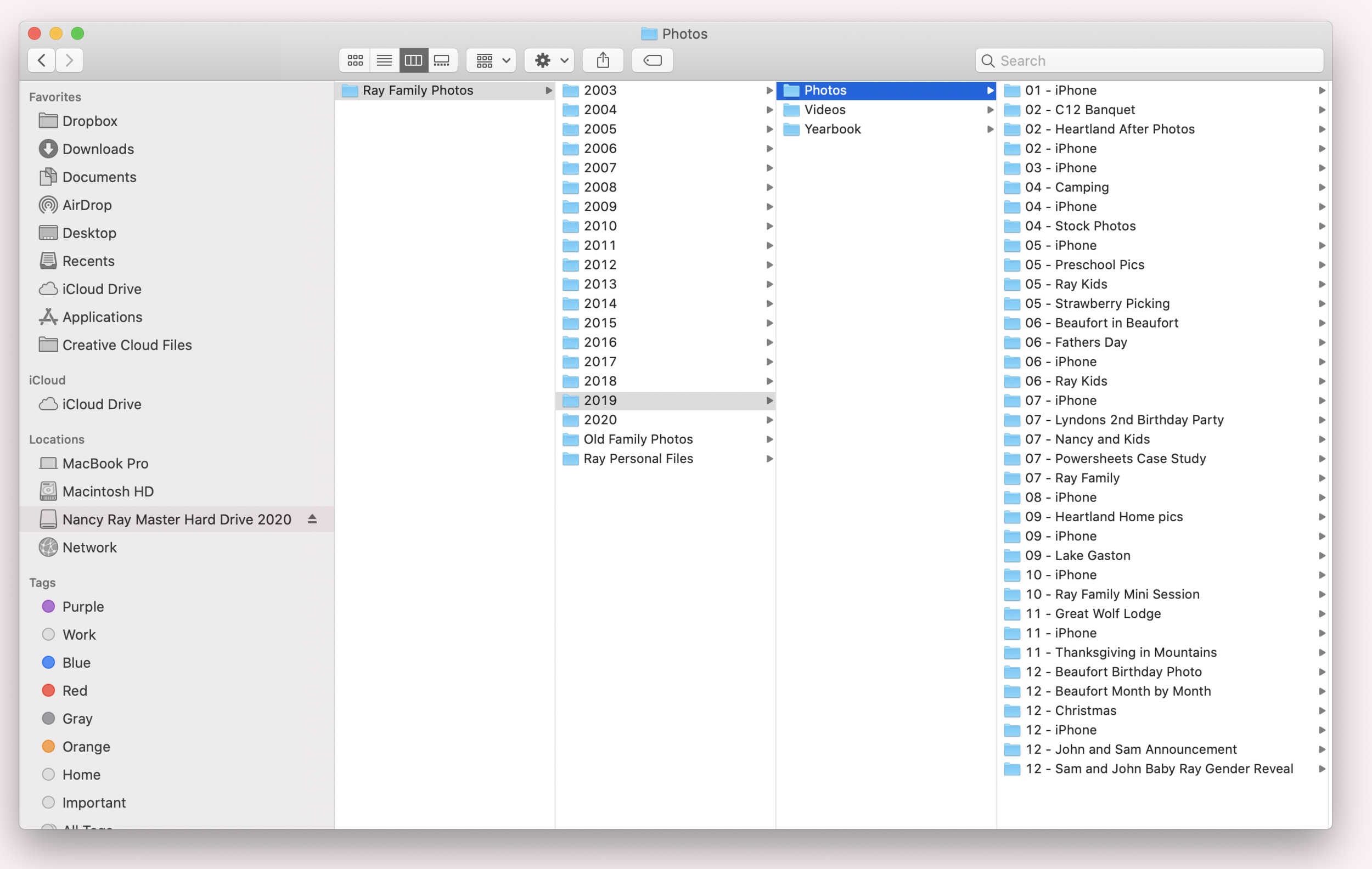The height and width of the screenshot is (869, 1372).
Task: Select Macintosh HD in Locations
Action: [108, 492]
